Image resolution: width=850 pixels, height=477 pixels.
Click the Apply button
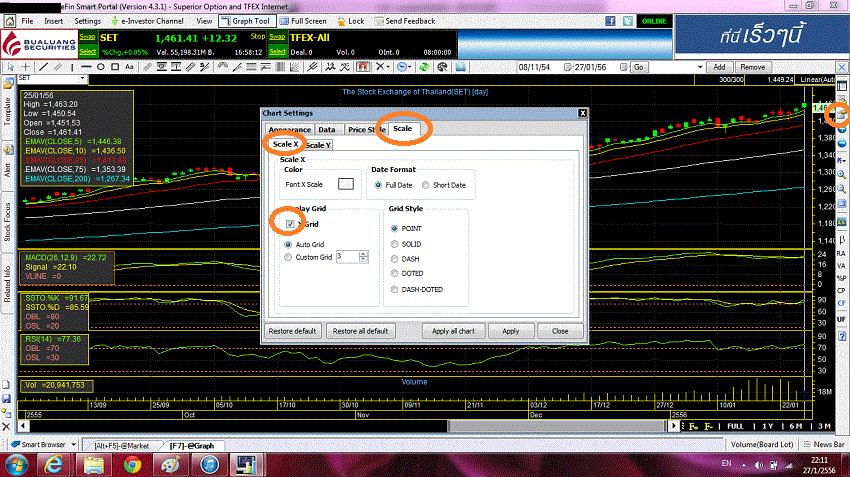[510, 331]
